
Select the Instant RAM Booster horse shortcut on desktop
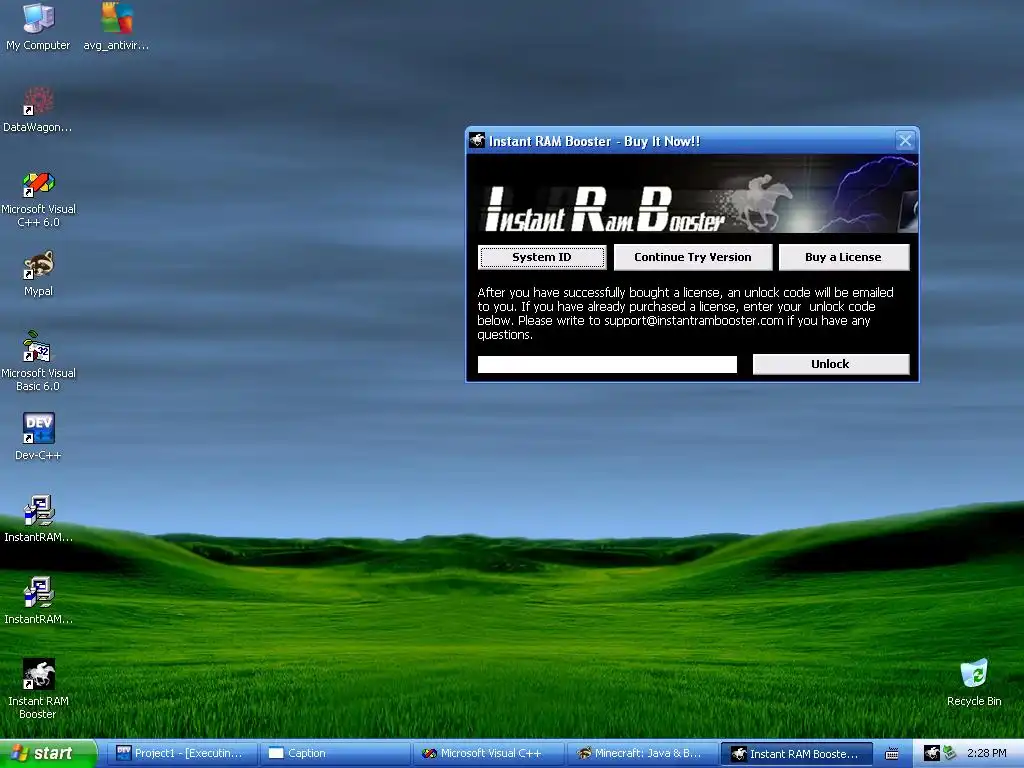[x=38, y=689]
